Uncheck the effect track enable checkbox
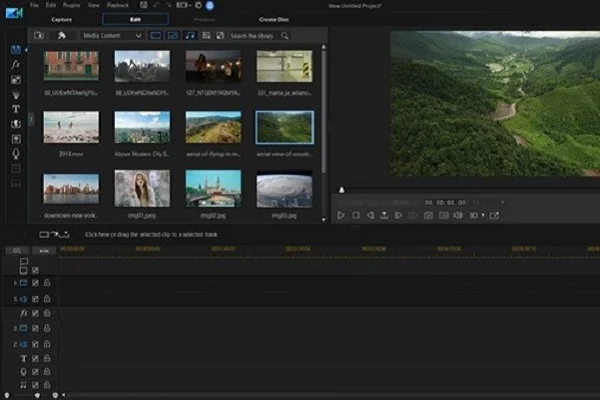 34,312
